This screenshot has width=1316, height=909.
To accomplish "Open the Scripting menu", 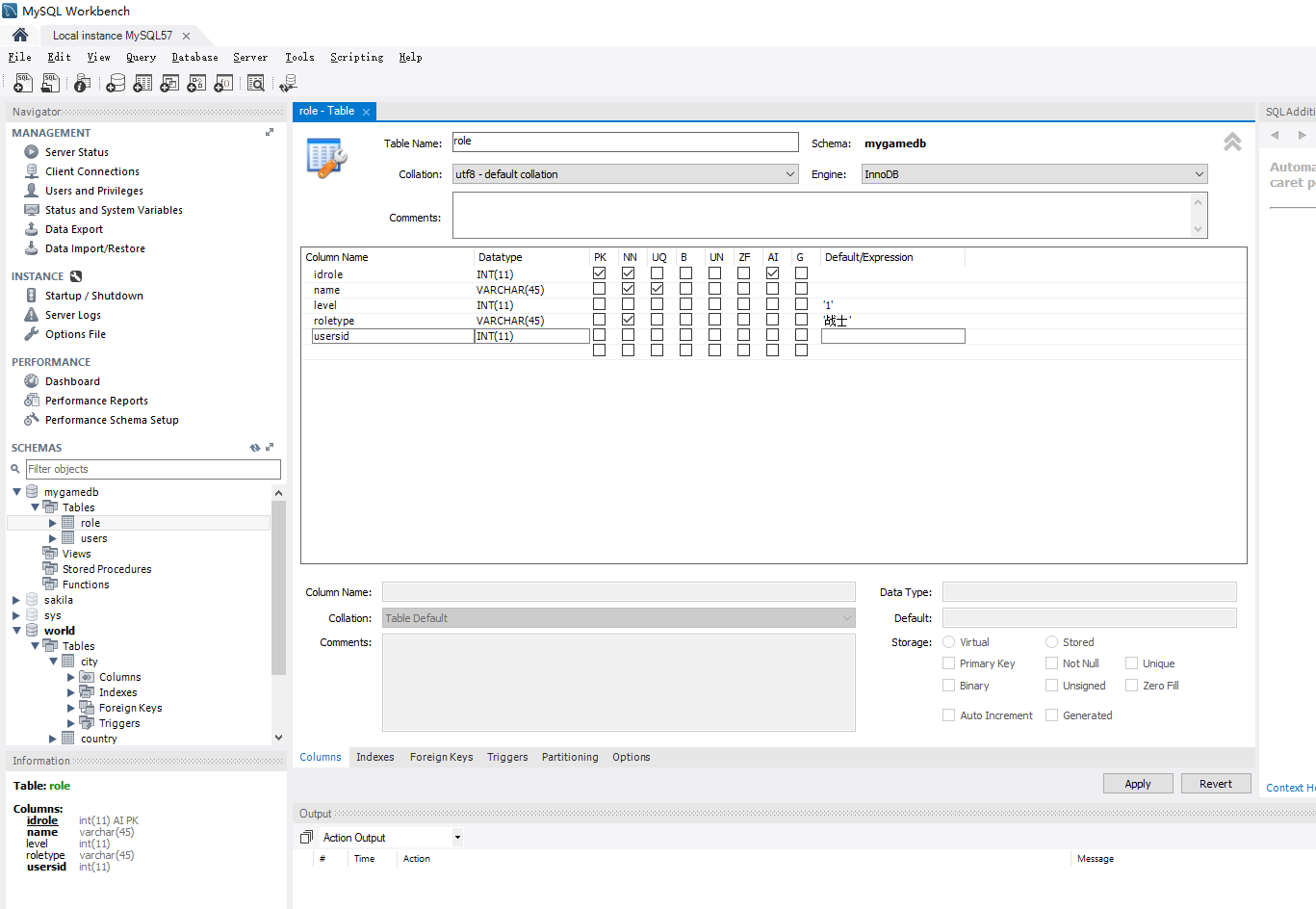I will (x=356, y=58).
